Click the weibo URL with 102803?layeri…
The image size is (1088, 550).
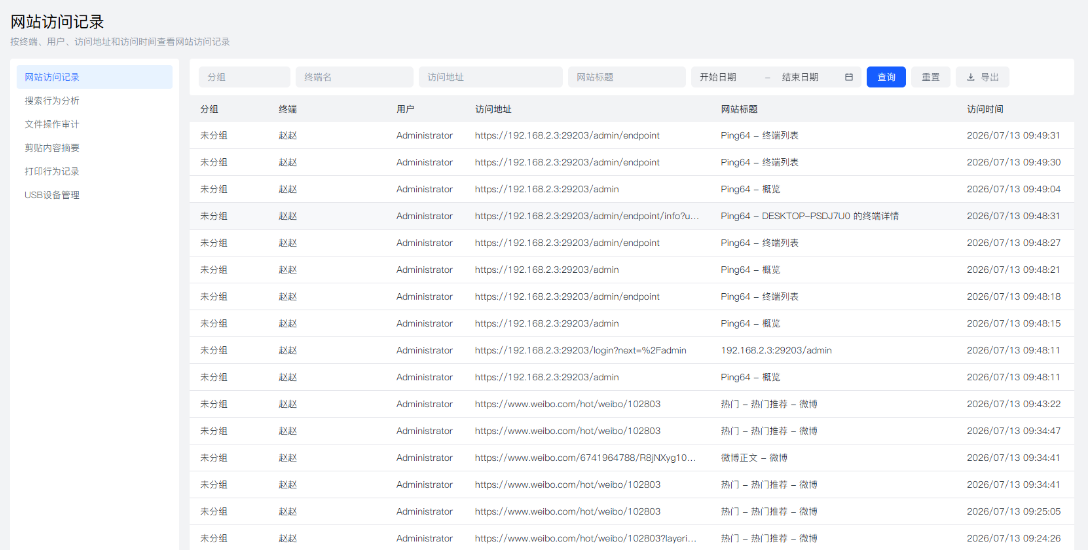click(586, 538)
